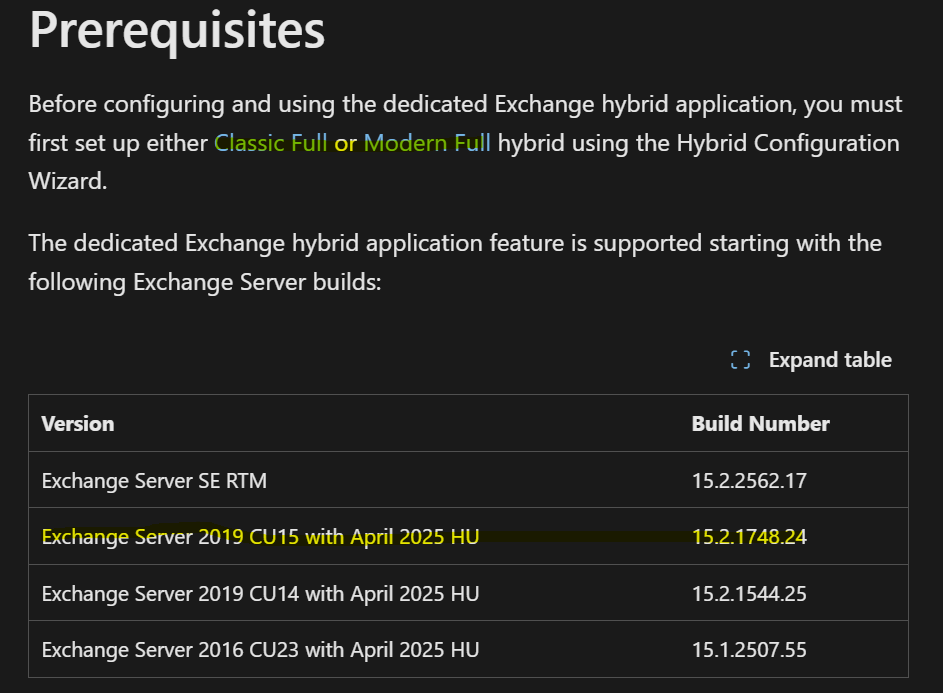Screen dimensions: 943x693
Task: Click the Exchange Server SE RTM cell
Action: point(154,481)
